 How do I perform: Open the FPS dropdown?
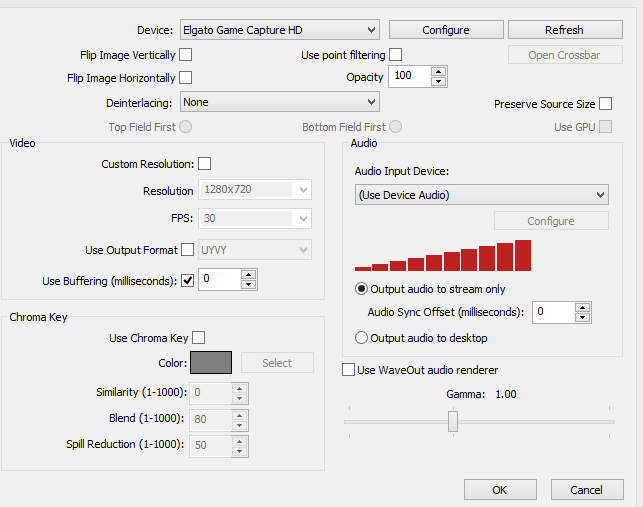coord(255,218)
